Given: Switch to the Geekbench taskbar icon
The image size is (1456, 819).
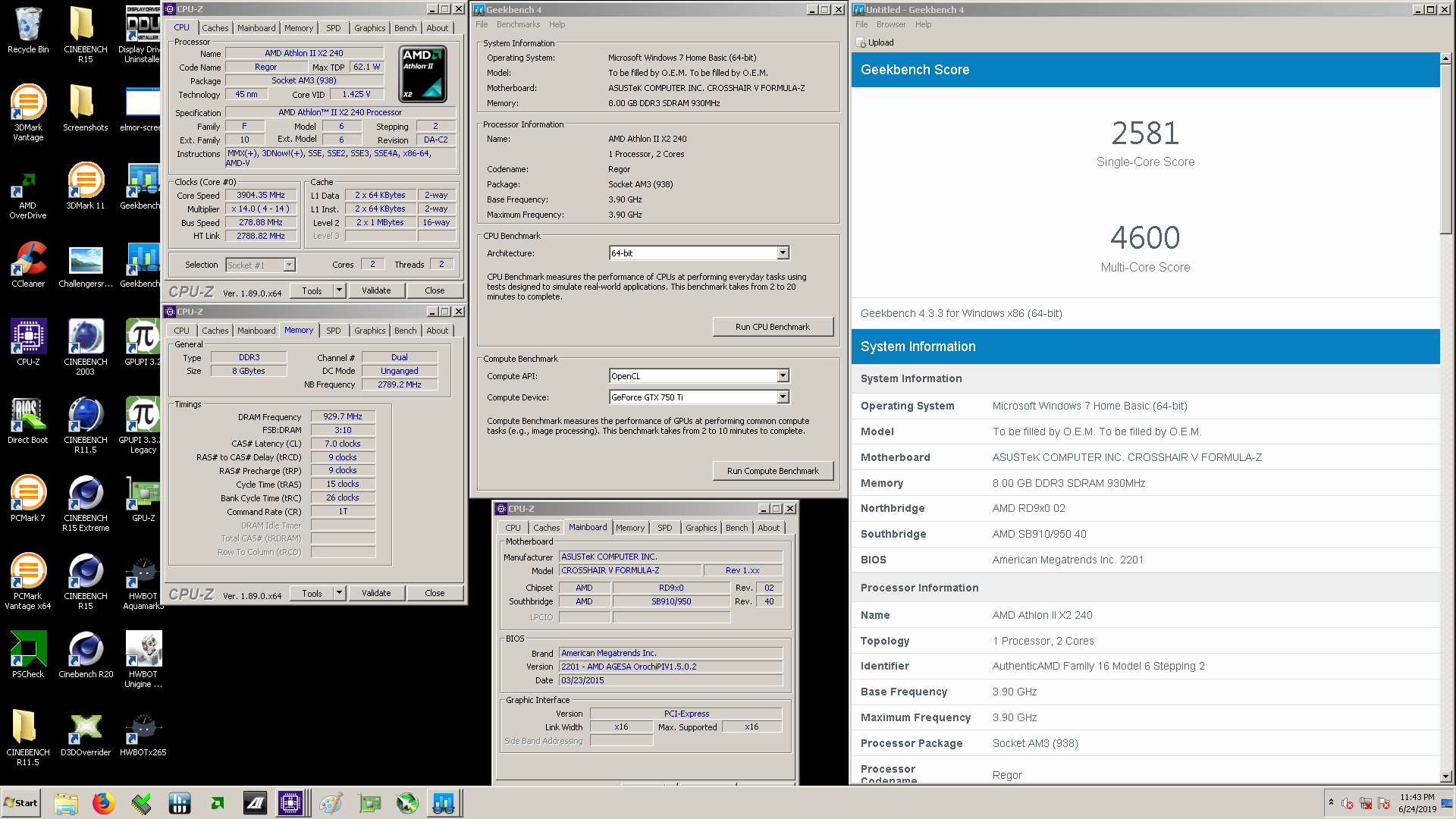Looking at the screenshot, I should 444,803.
